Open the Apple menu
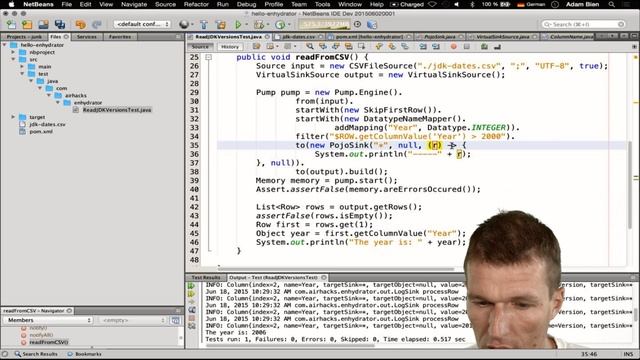Image resolution: width=640 pixels, height=360 pixels. (x=11, y=4)
